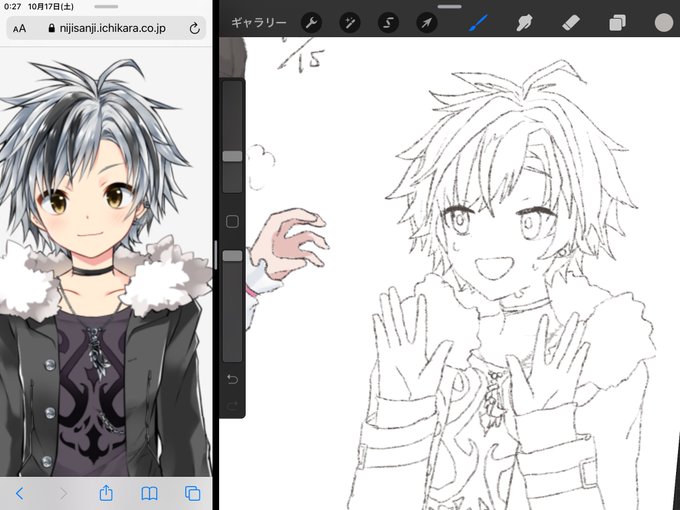Show Safari tabs overview

coord(193,493)
